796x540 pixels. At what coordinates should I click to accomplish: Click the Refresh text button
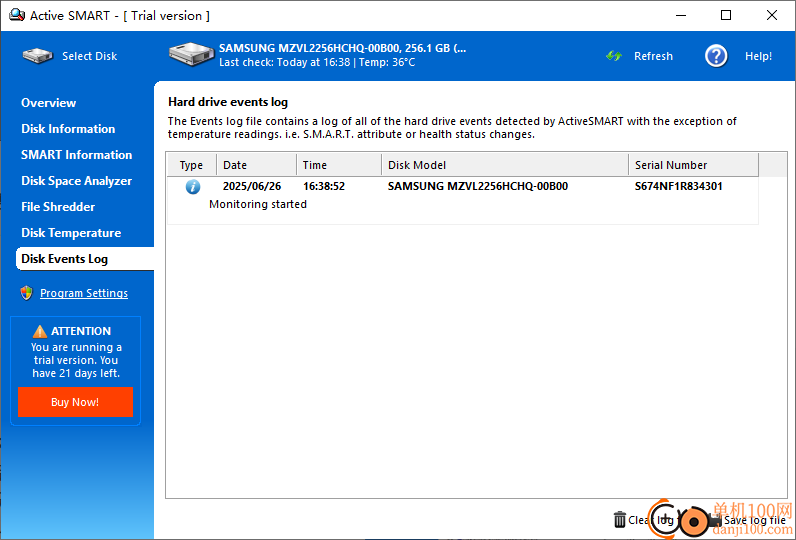click(653, 56)
